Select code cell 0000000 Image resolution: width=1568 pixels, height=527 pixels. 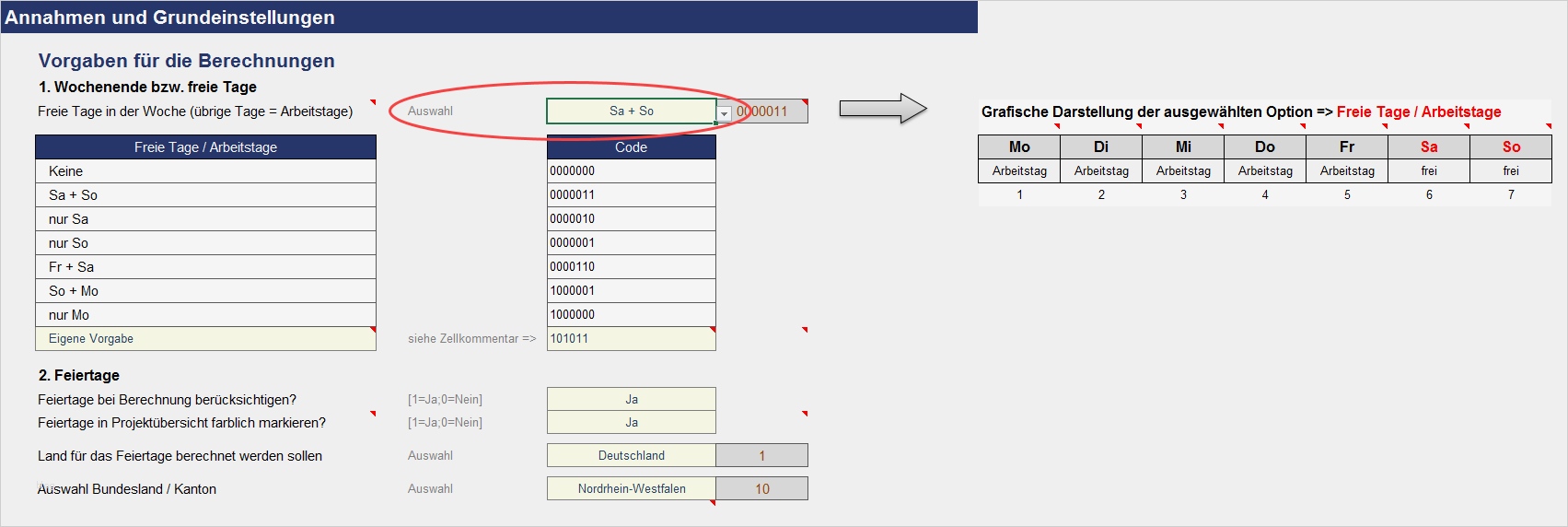tap(631, 170)
